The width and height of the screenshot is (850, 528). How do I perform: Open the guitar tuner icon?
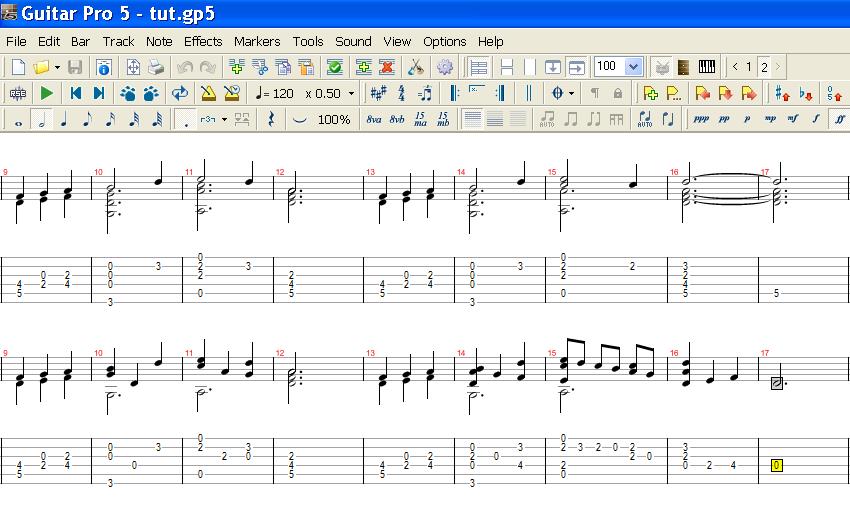click(416, 67)
